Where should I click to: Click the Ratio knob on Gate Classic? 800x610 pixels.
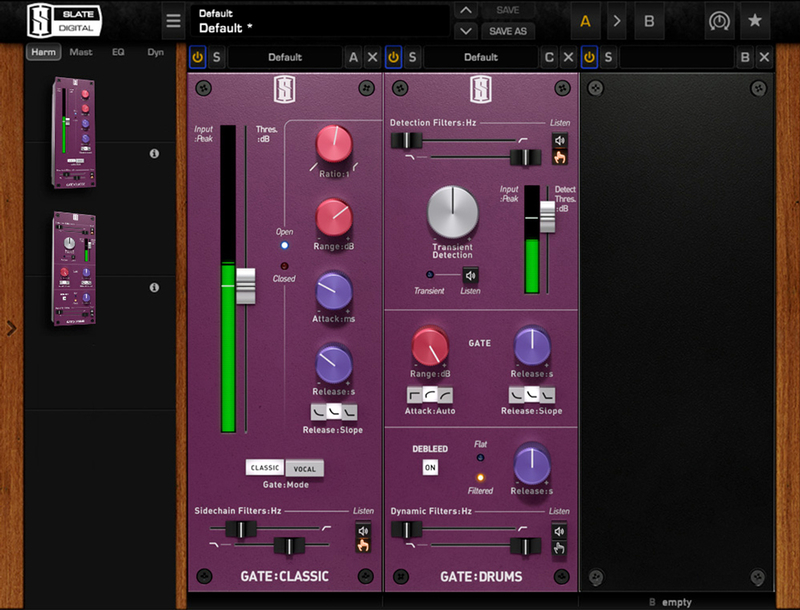click(x=334, y=144)
